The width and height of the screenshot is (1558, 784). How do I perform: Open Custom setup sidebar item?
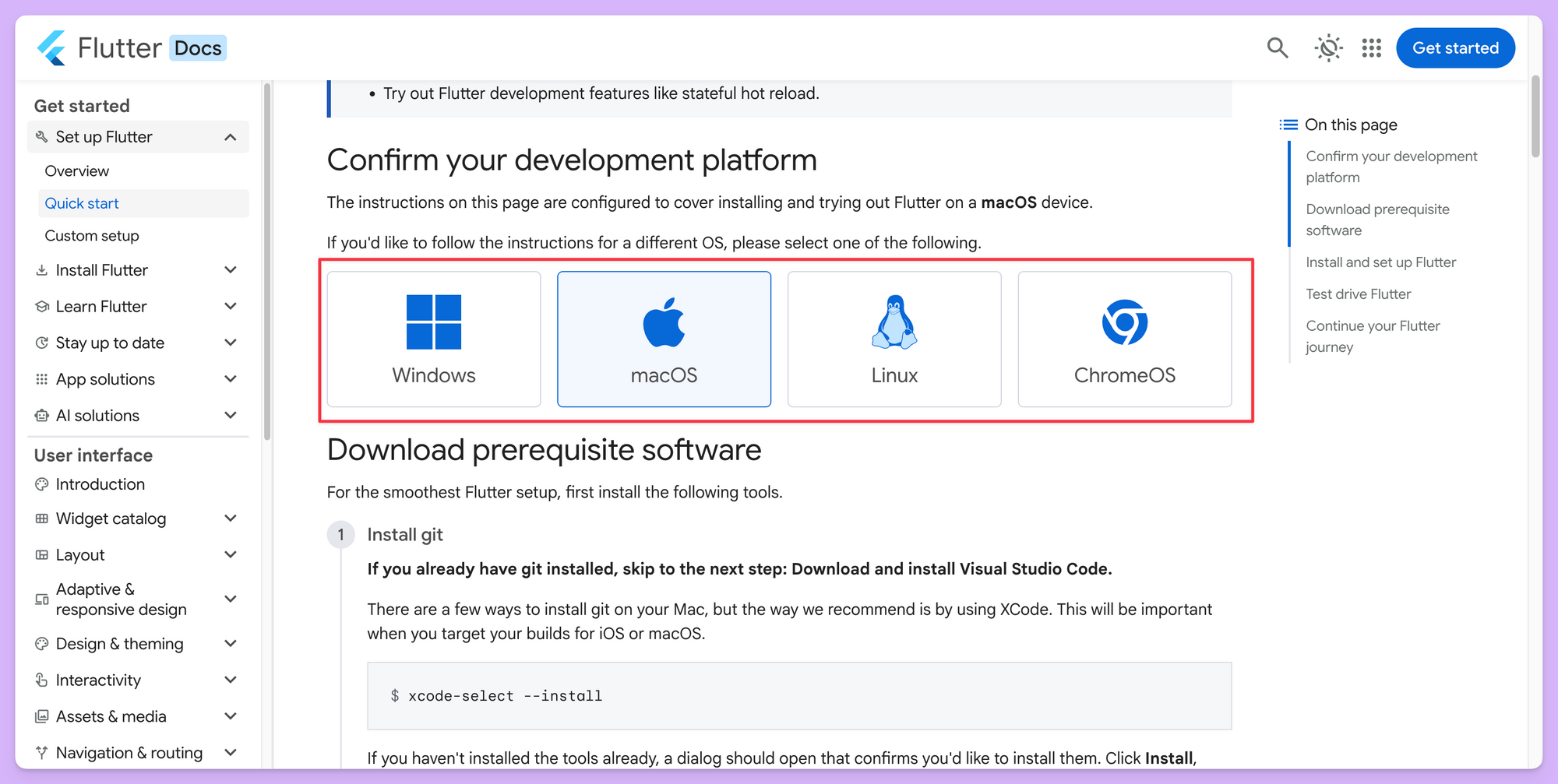92,236
